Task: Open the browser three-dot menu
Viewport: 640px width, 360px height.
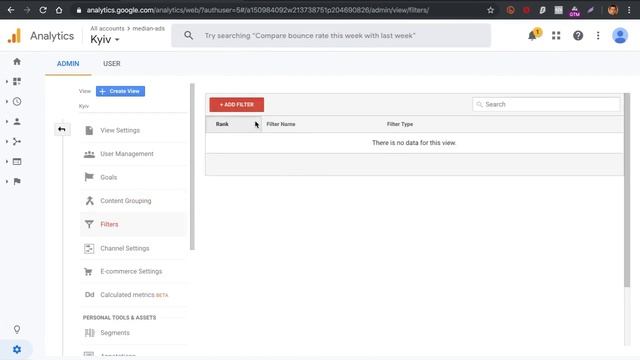Action: tap(629, 10)
